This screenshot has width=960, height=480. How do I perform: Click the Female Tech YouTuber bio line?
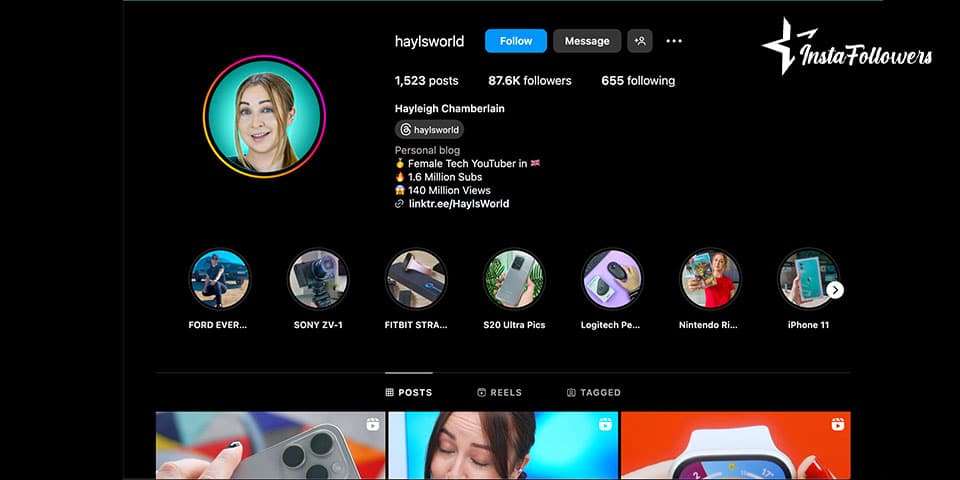pos(468,163)
